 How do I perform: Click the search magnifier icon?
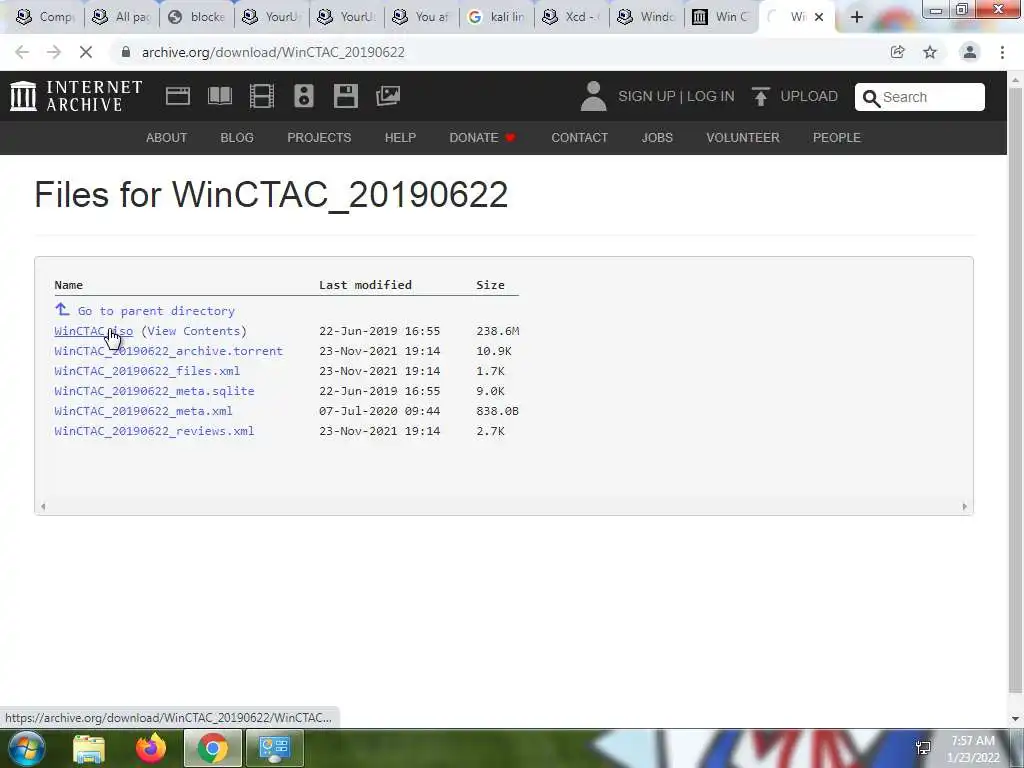point(871,98)
